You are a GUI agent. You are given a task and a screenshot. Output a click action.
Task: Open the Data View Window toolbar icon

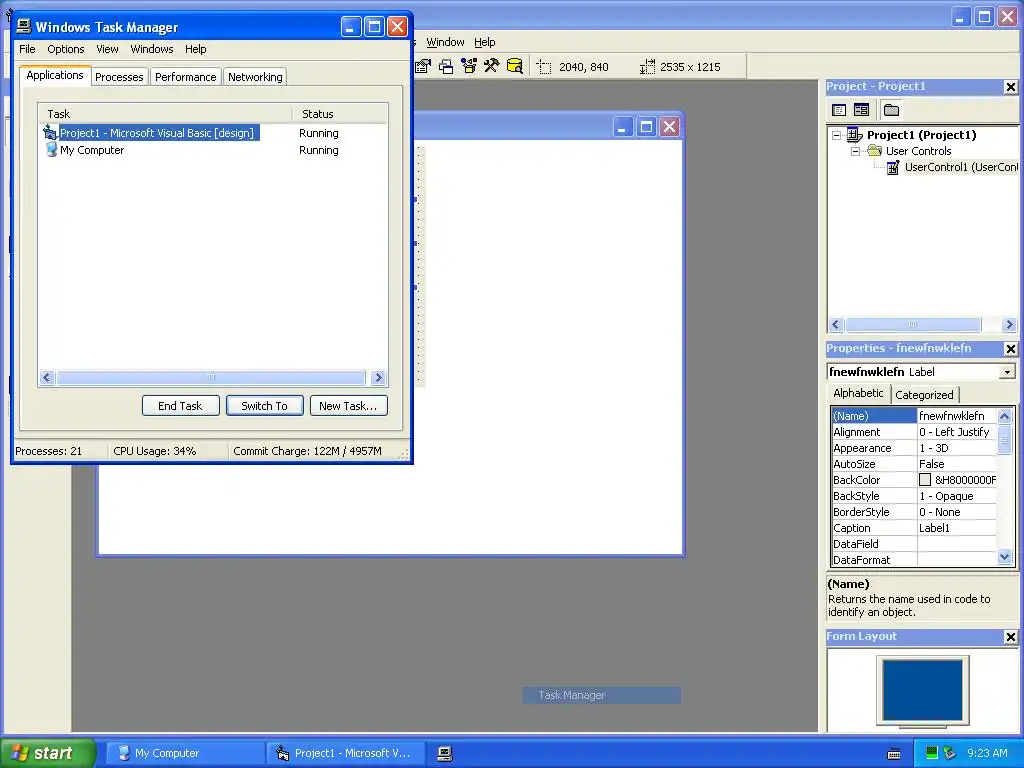pyautogui.click(x=515, y=66)
